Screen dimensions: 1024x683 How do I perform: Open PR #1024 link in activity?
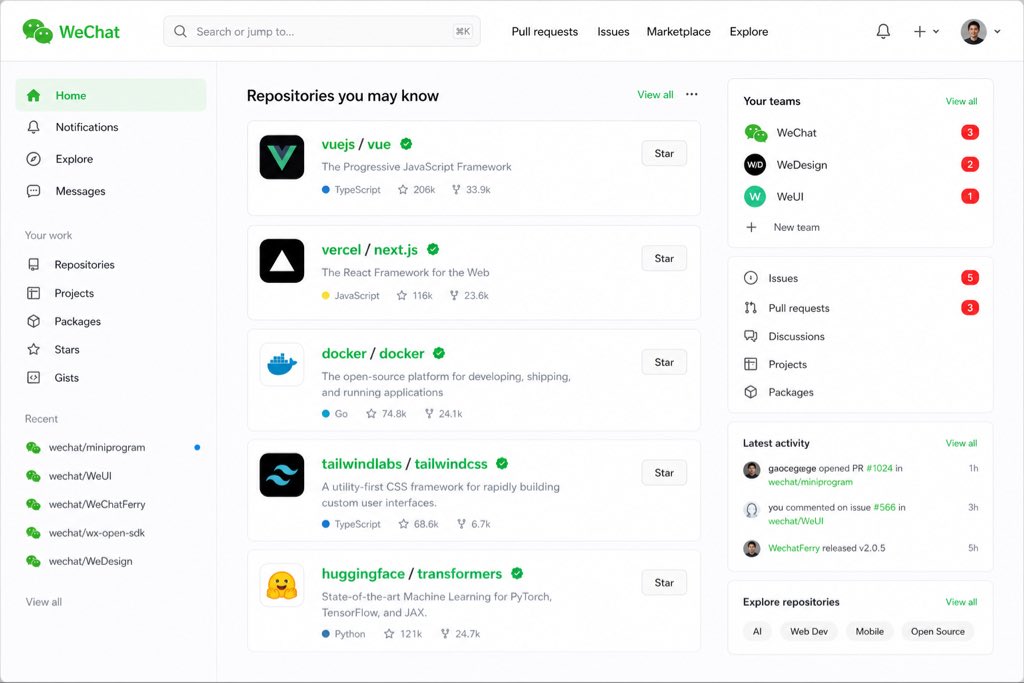tap(879, 468)
